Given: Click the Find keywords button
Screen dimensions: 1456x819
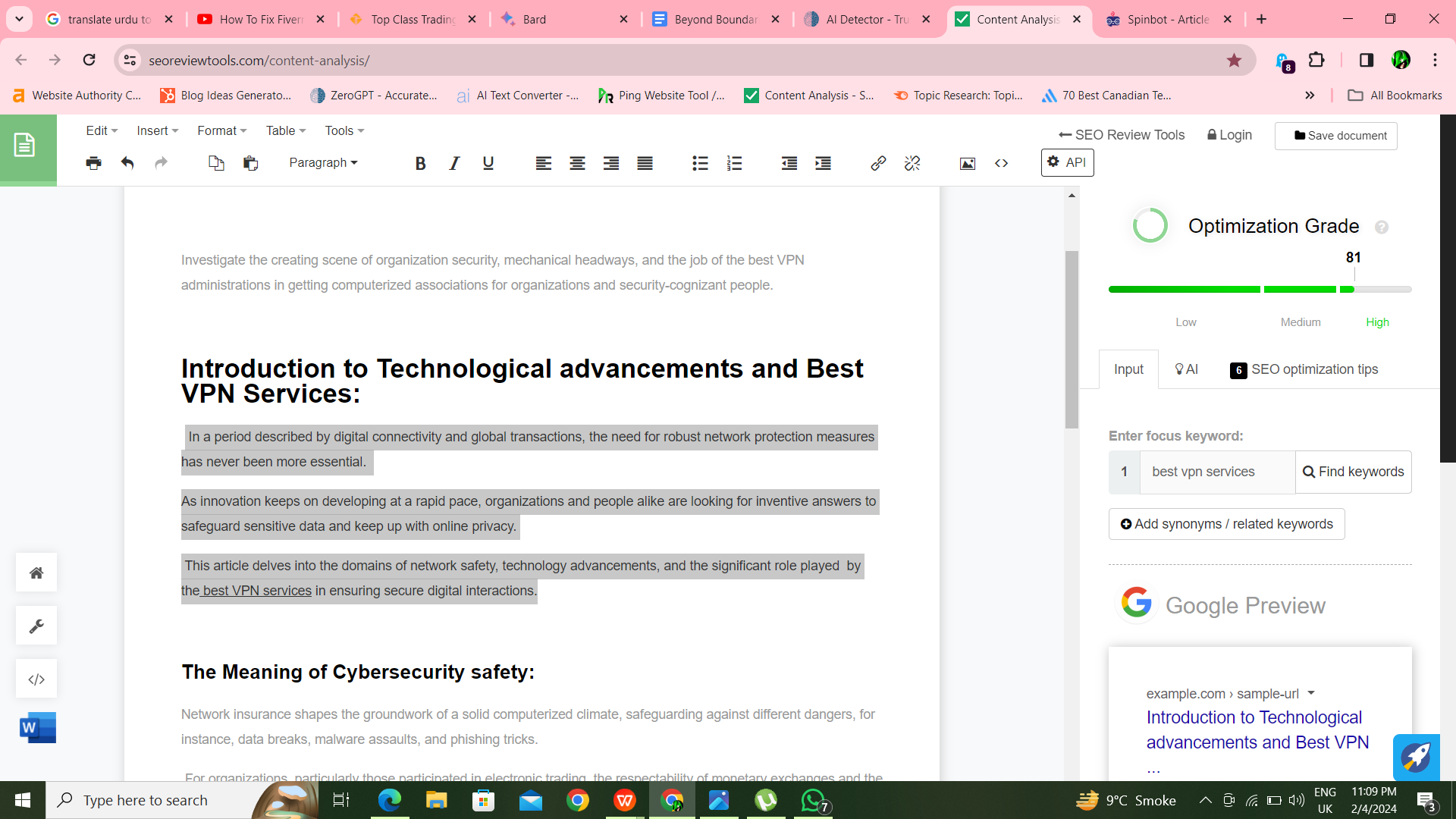Looking at the screenshot, I should click(1354, 472).
